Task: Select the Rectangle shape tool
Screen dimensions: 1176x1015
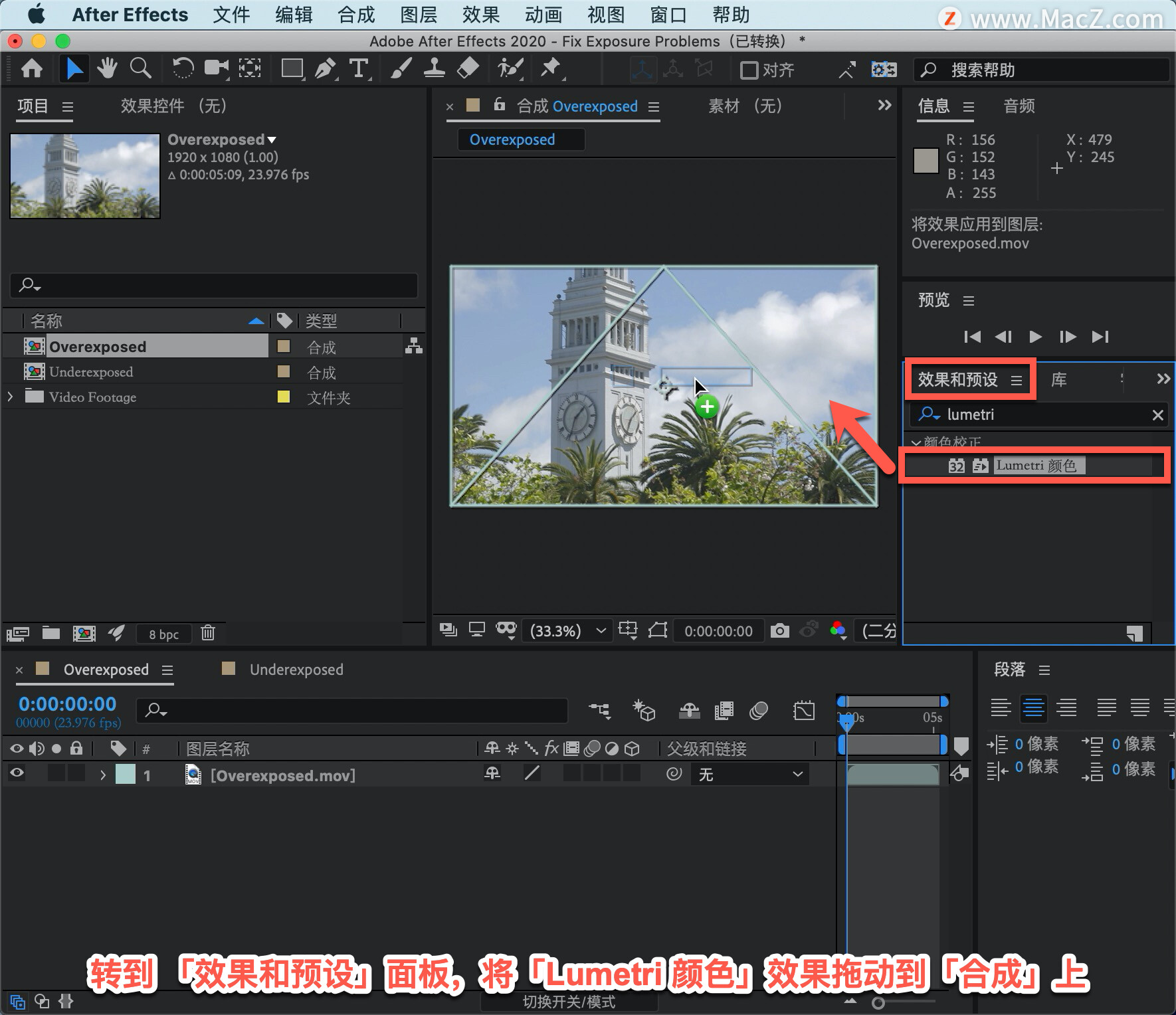Action: coord(292,68)
